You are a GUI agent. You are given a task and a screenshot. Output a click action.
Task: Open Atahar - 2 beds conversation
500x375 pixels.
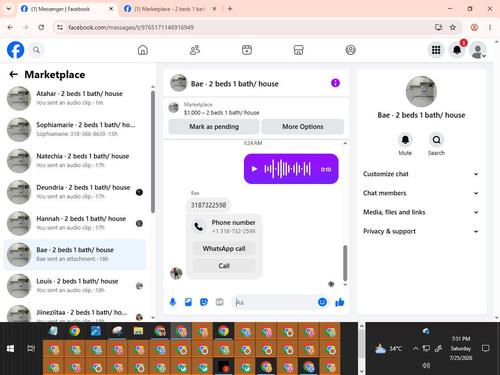tap(75, 98)
